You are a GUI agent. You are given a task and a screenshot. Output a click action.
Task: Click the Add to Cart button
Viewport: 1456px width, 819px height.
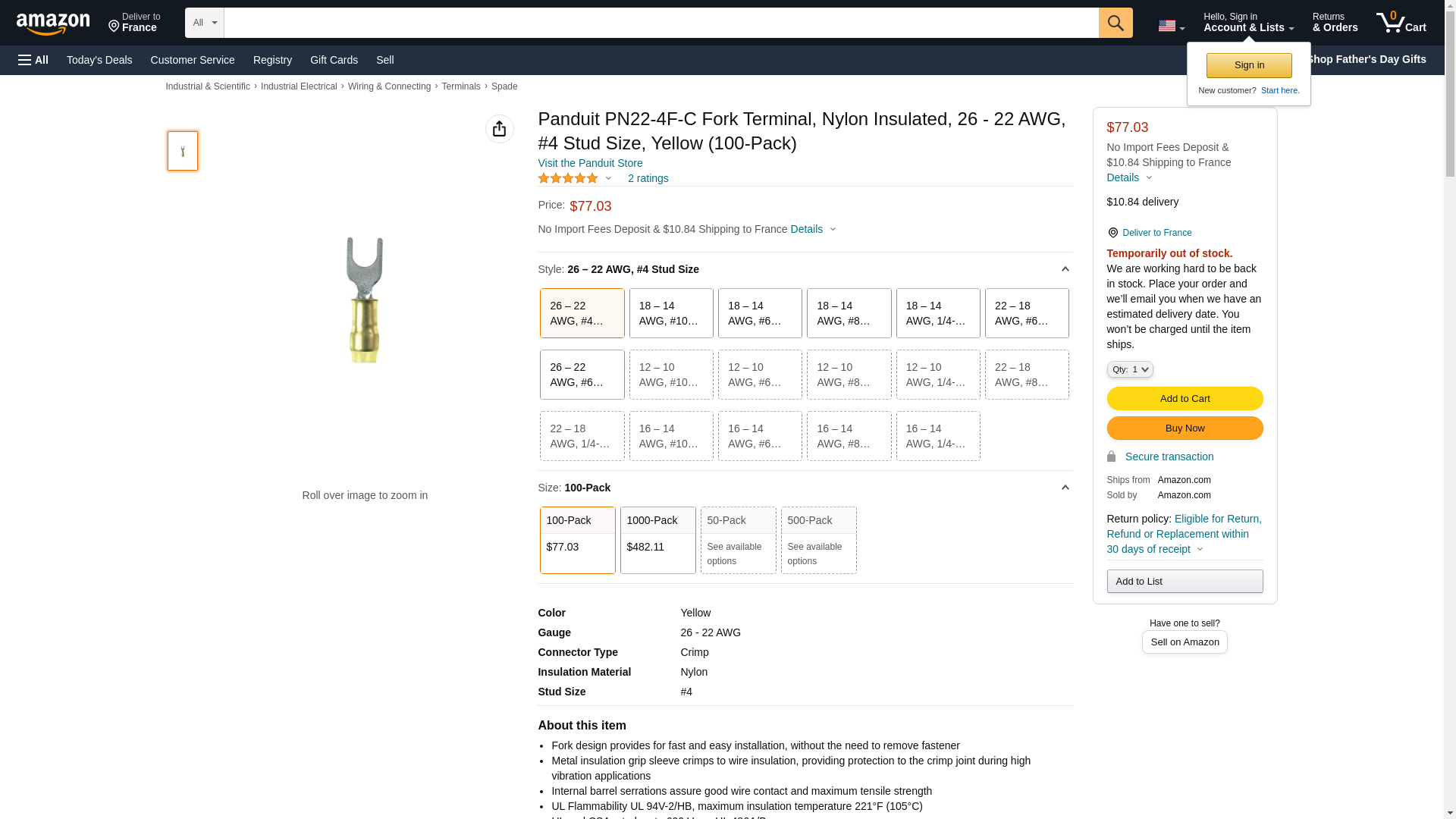(1184, 398)
